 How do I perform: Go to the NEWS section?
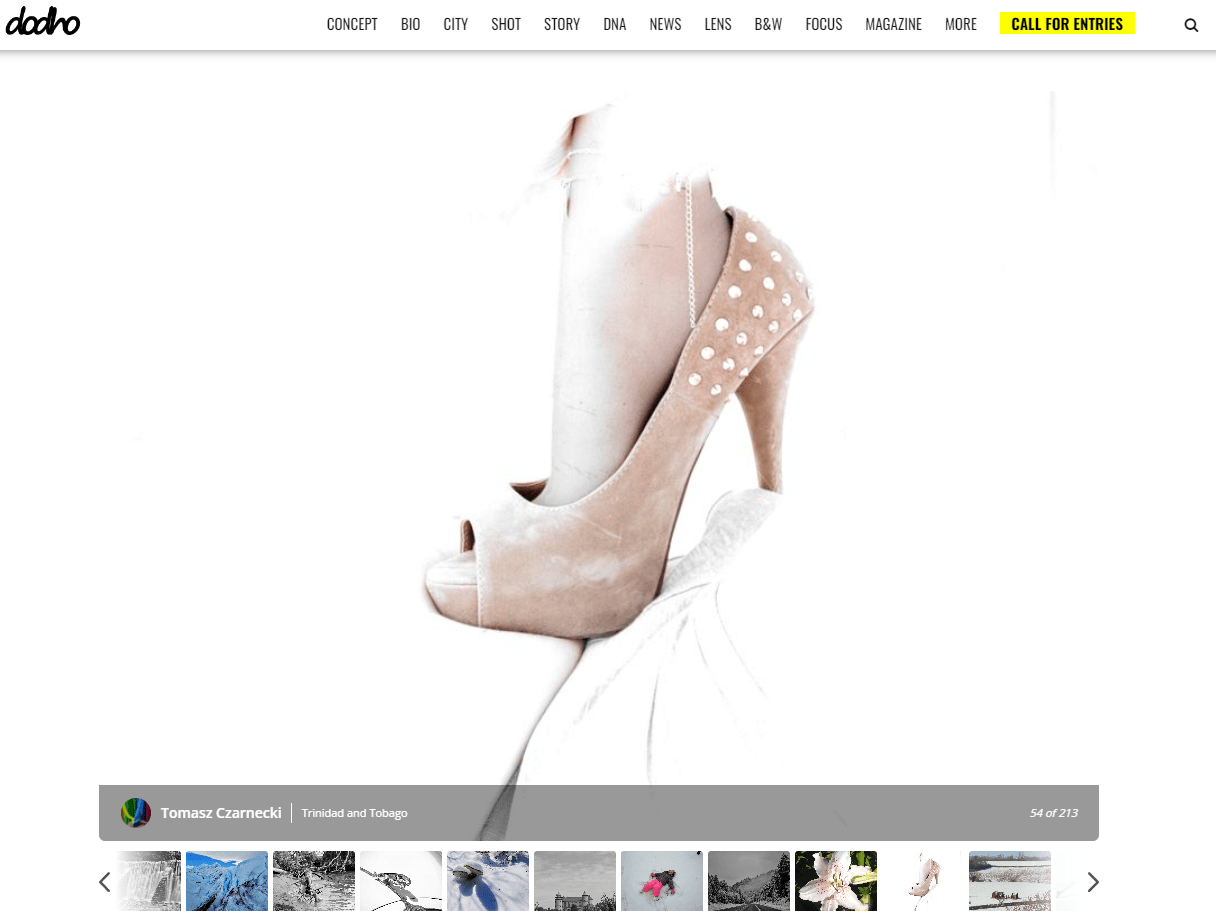pos(665,24)
